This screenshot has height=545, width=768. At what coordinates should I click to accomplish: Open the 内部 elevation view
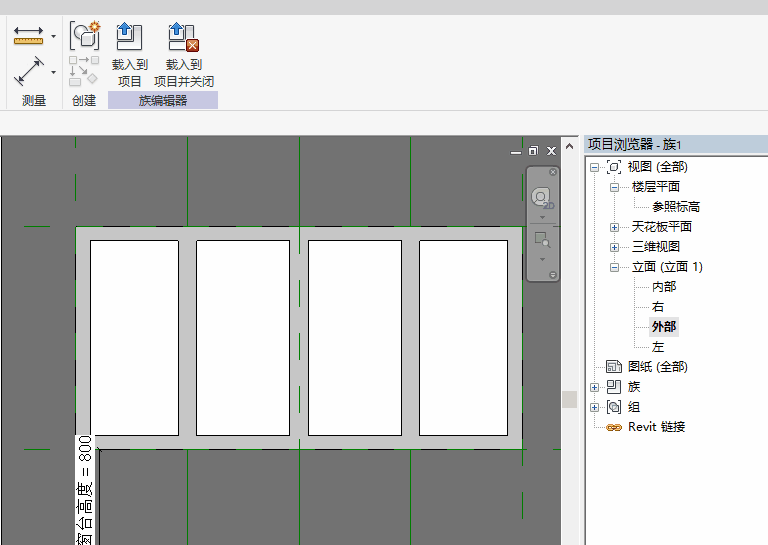tap(664, 287)
